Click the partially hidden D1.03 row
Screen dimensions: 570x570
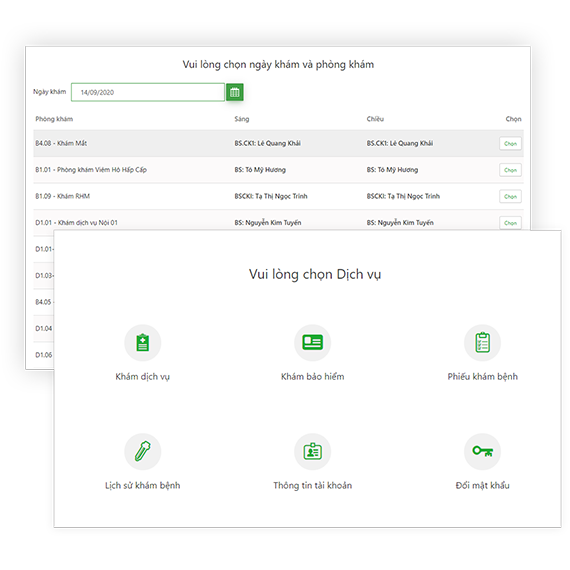coord(44,276)
